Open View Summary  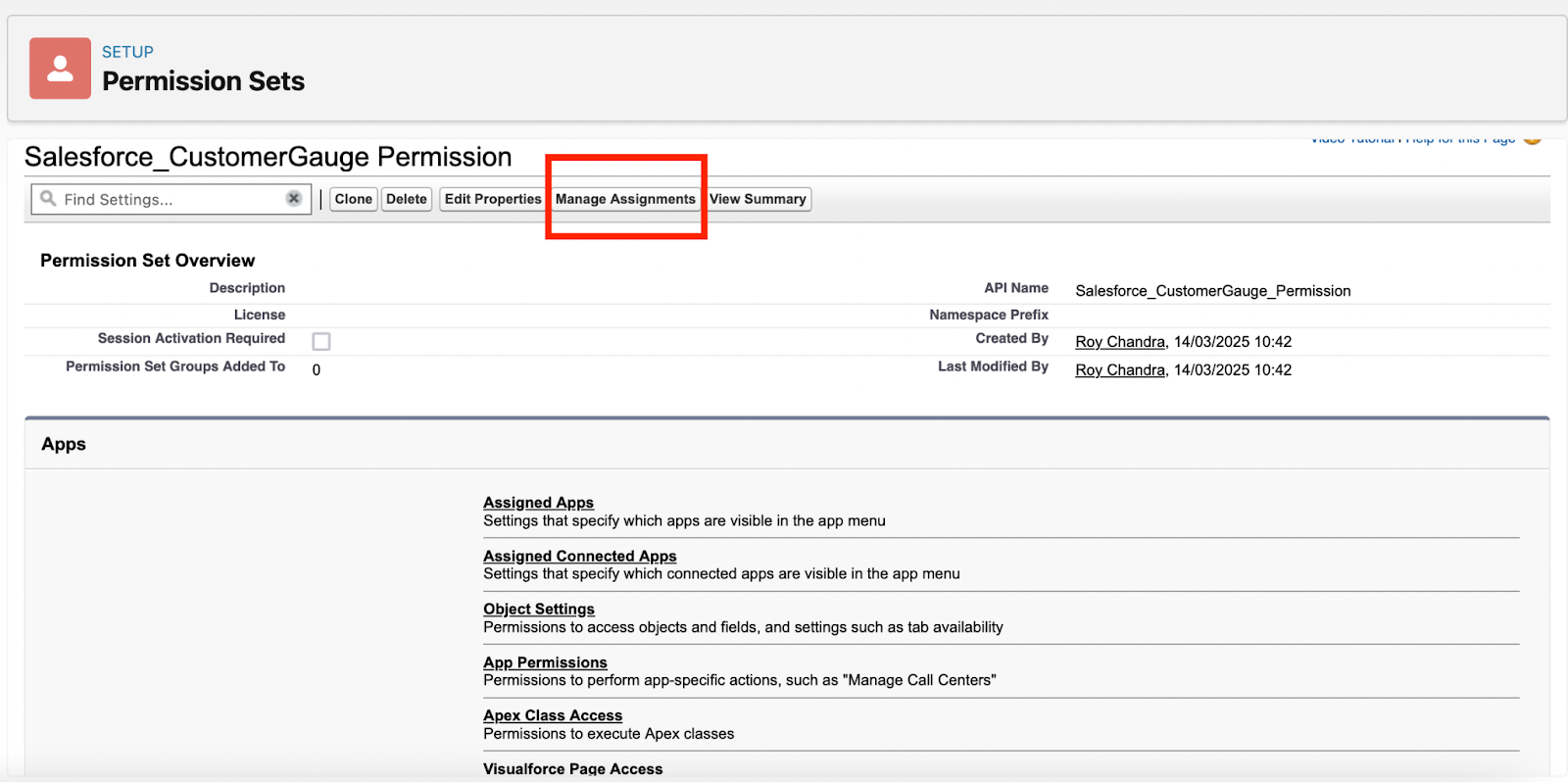point(758,199)
